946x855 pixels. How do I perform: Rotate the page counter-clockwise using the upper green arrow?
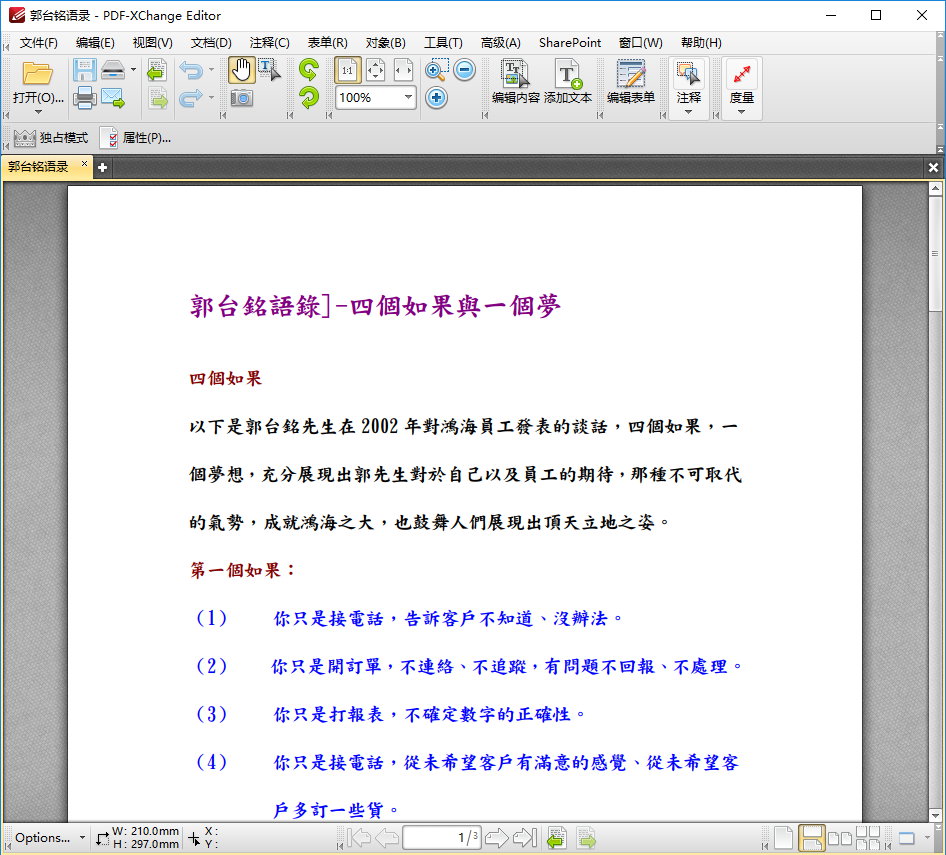coord(309,70)
